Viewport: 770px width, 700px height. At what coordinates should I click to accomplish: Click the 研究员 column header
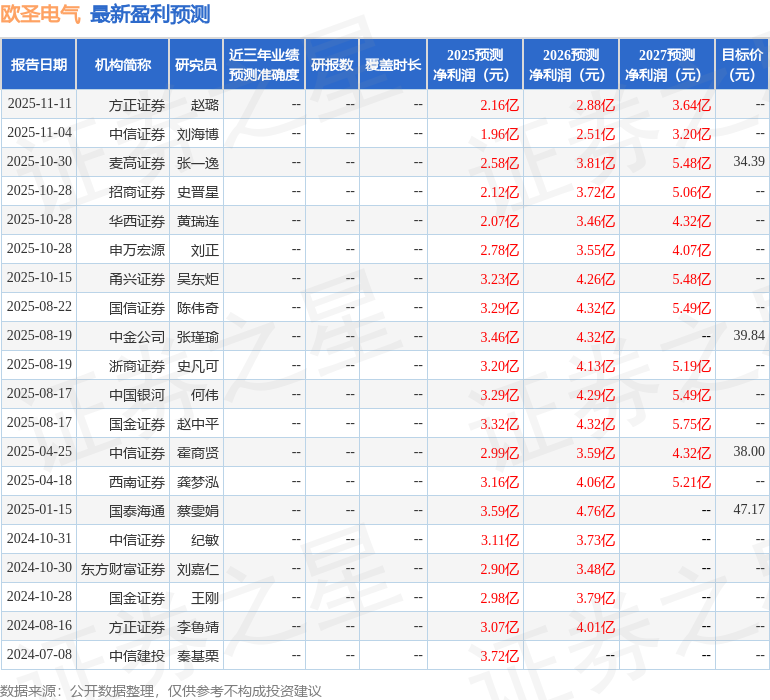click(x=195, y=65)
